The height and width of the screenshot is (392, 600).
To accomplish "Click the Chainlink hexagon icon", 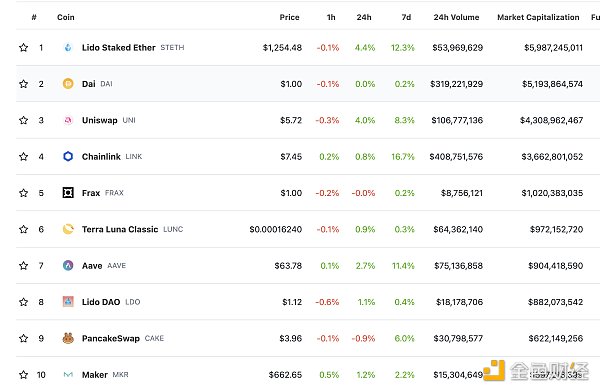I will coord(68,156).
